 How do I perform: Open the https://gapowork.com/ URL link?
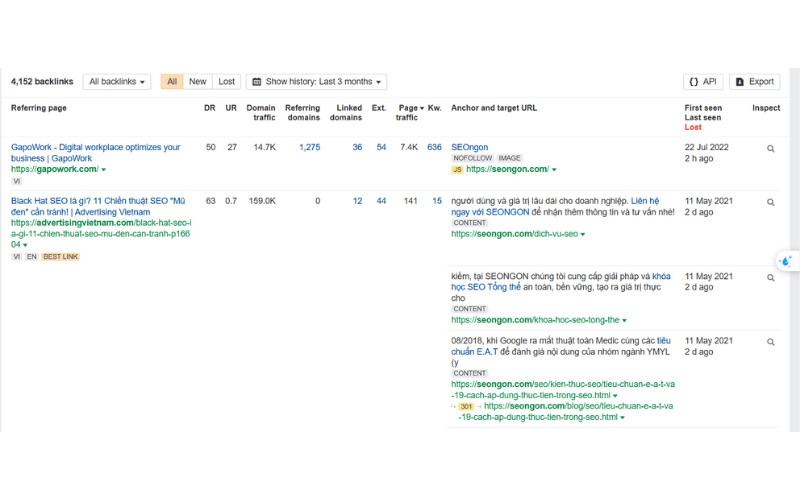coord(55,169)
